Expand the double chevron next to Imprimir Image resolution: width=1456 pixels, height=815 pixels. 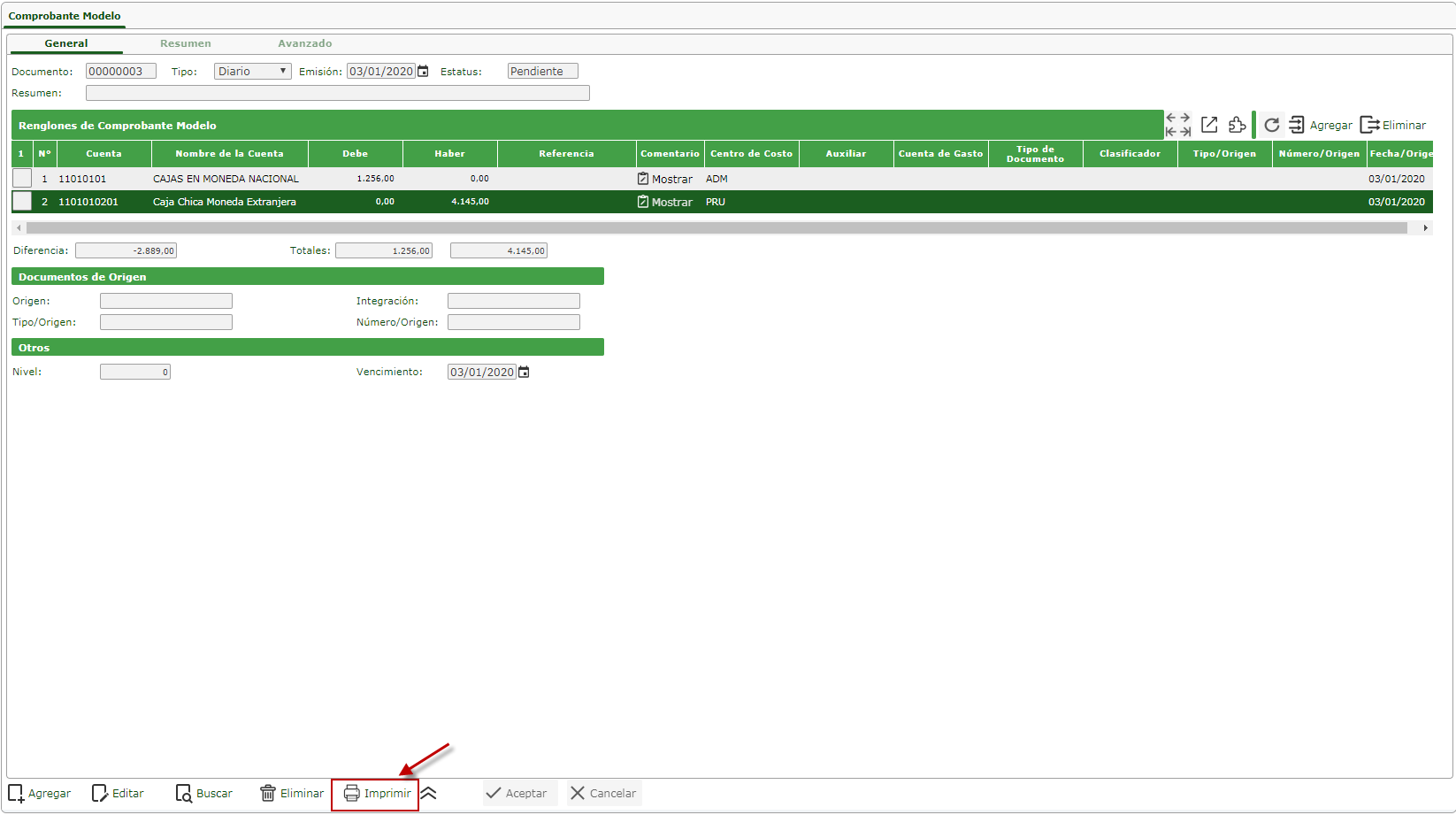tap(428, 794)
